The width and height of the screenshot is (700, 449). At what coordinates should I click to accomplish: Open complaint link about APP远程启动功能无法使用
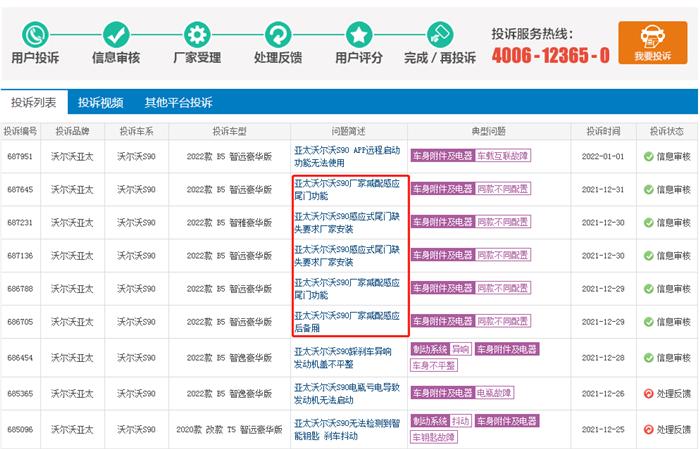[x=347, y=157]
